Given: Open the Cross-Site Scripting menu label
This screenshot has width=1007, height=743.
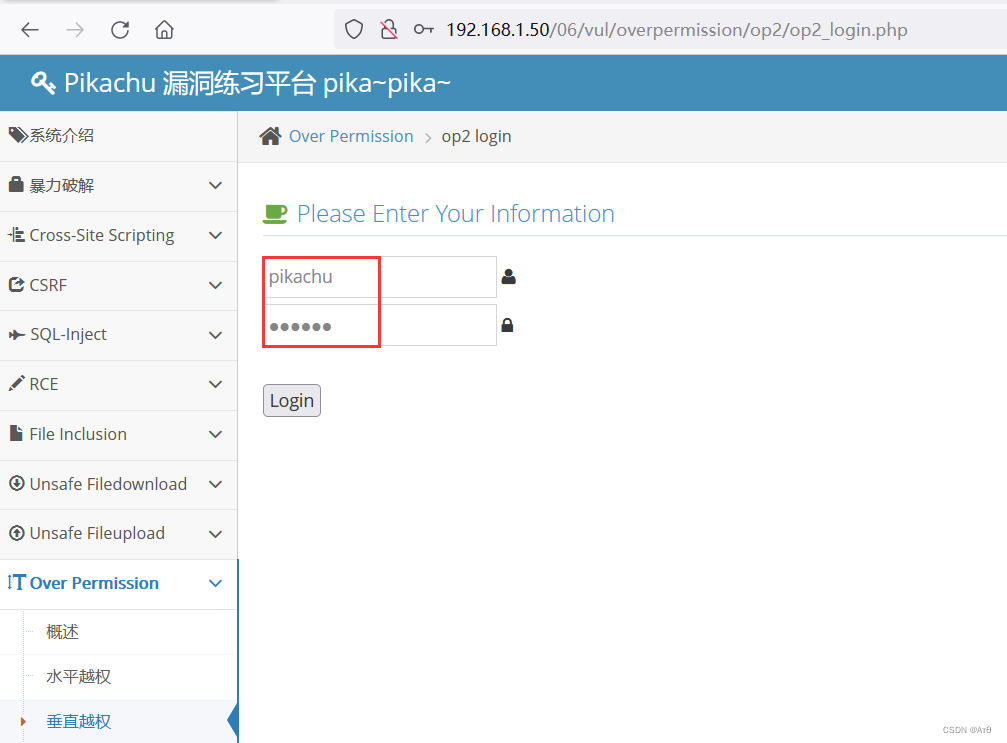Looking at the screenshot, I should click(102, 236).
